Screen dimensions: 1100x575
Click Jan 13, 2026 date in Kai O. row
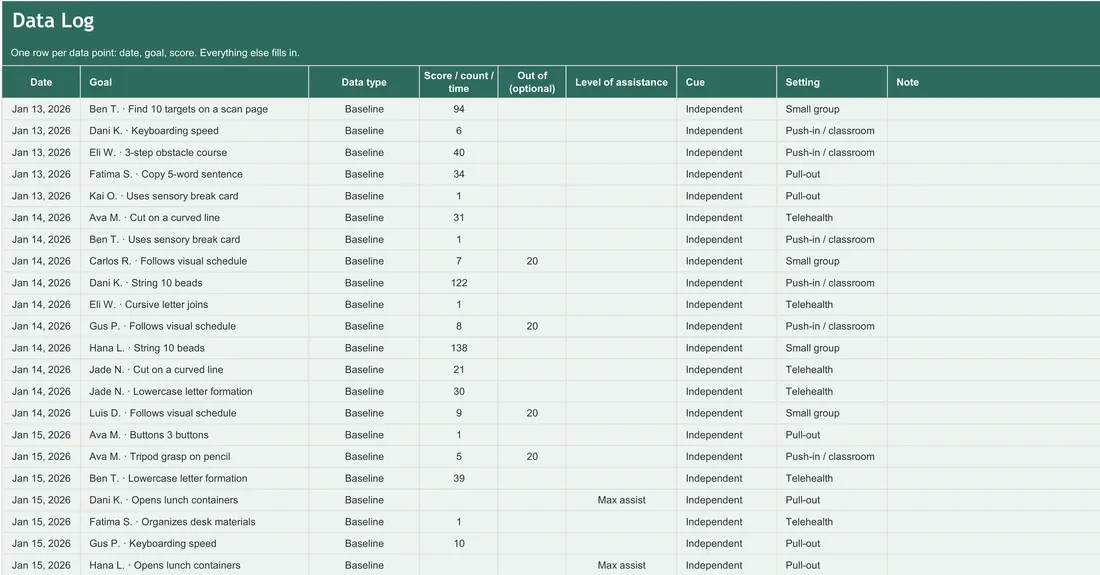click(41, 196)
